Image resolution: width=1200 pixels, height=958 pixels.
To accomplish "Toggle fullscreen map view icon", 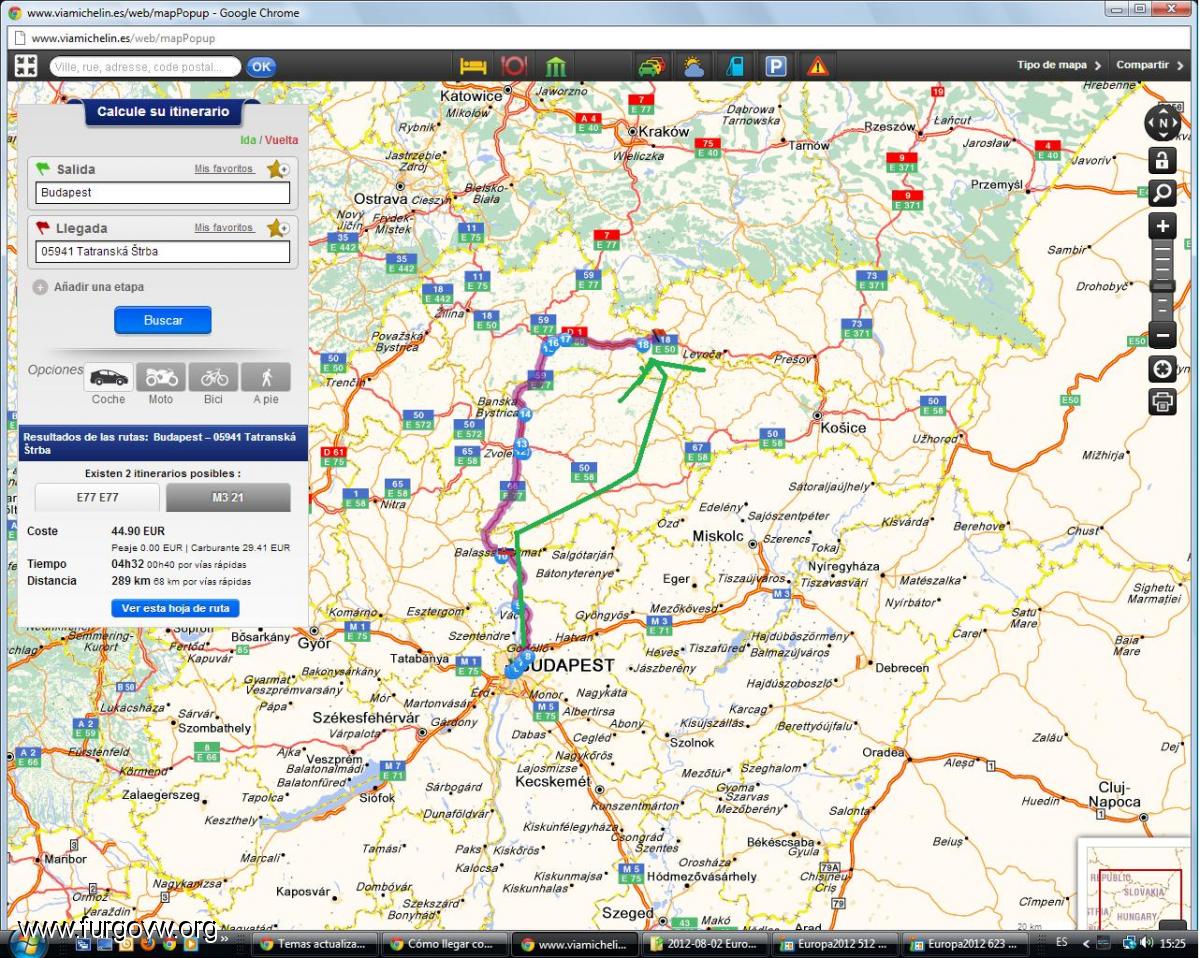I will 26,66.
